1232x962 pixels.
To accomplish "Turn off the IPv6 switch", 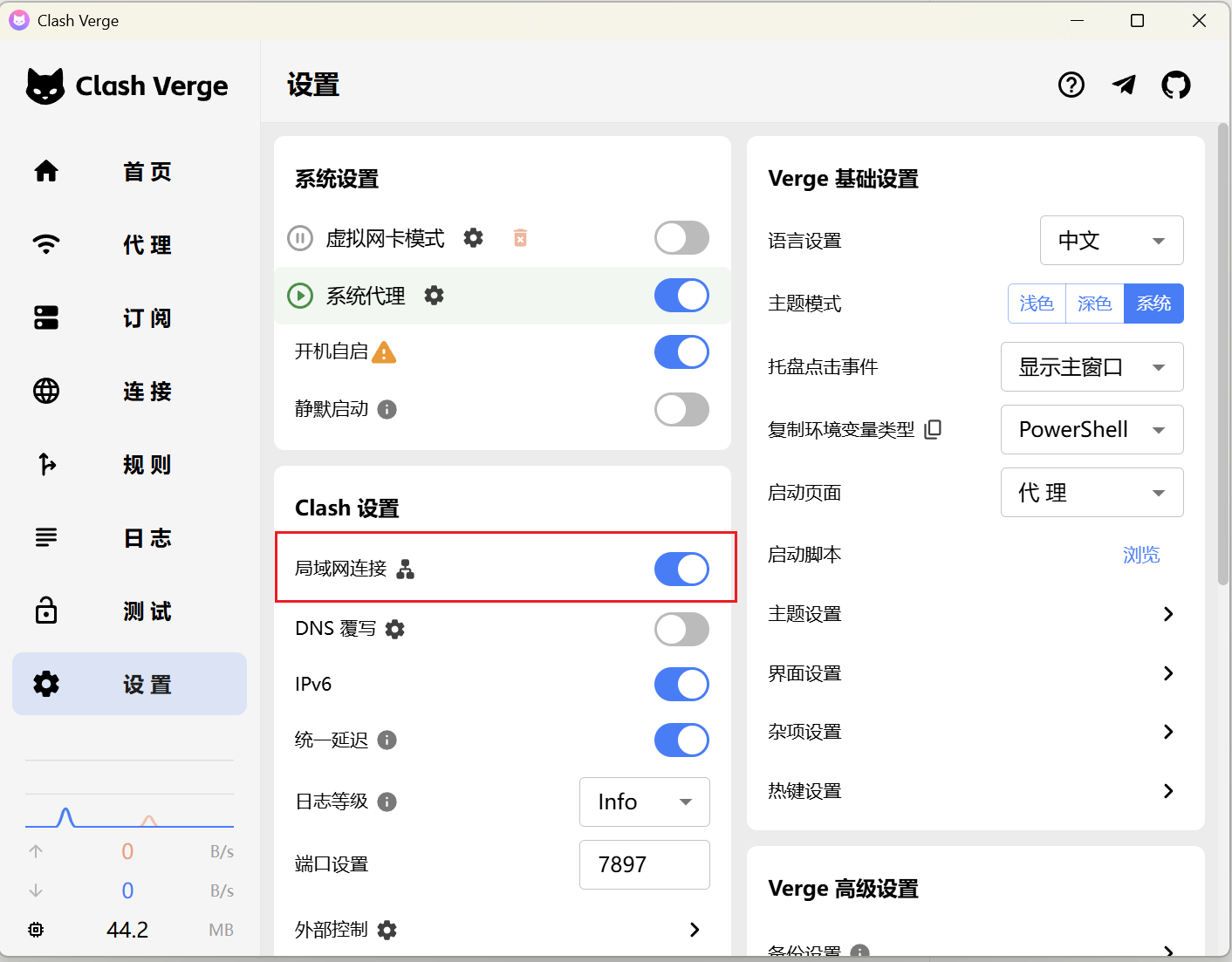I will pos(681,685).
